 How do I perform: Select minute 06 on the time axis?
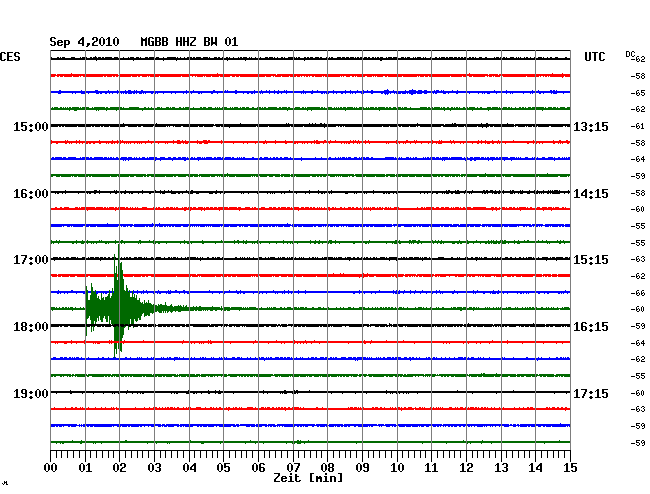(258, 468)
